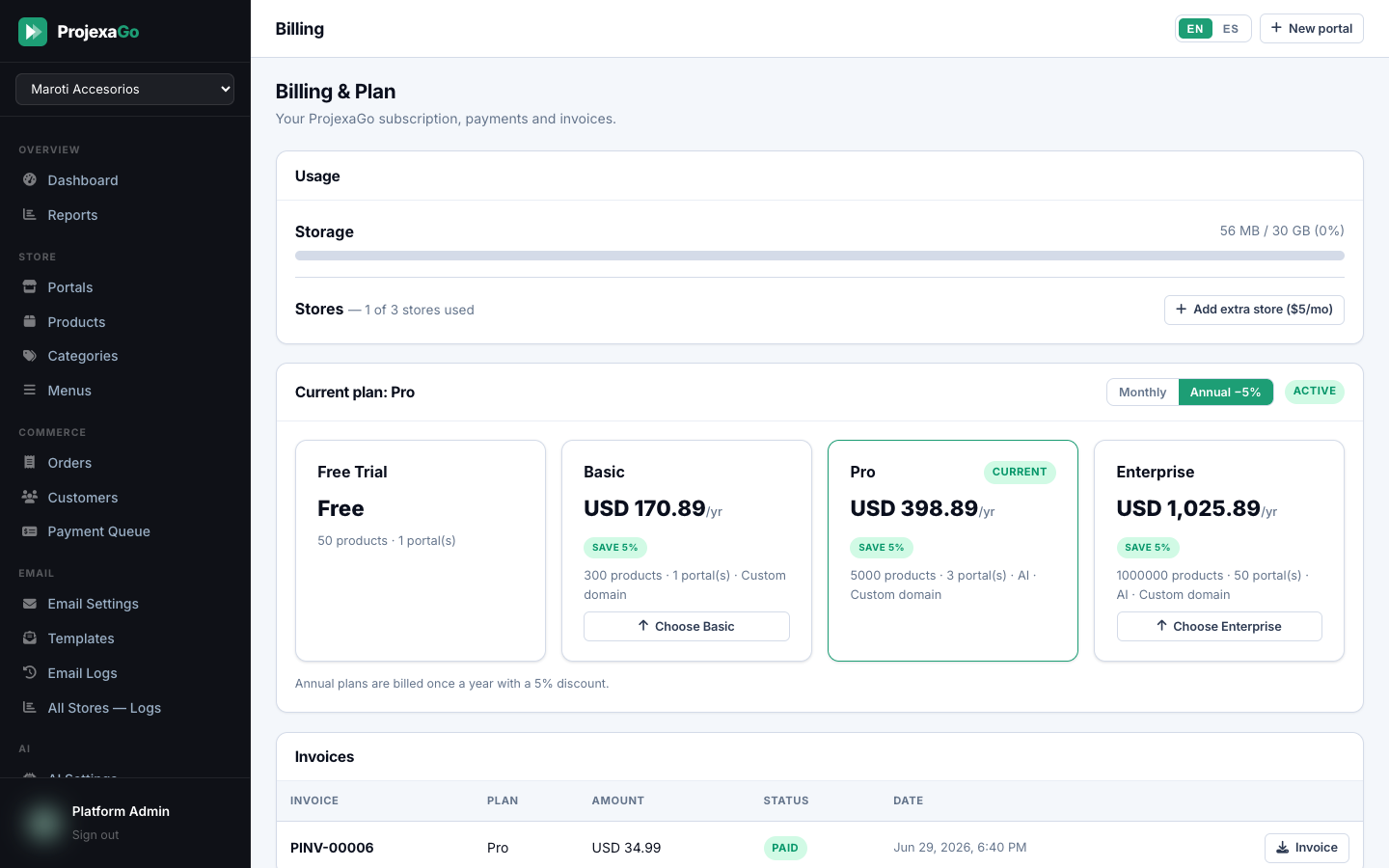Screen dimensions: 1389x868
Task: Click the Payment Queue card icon
Action: tap(30, 530)
